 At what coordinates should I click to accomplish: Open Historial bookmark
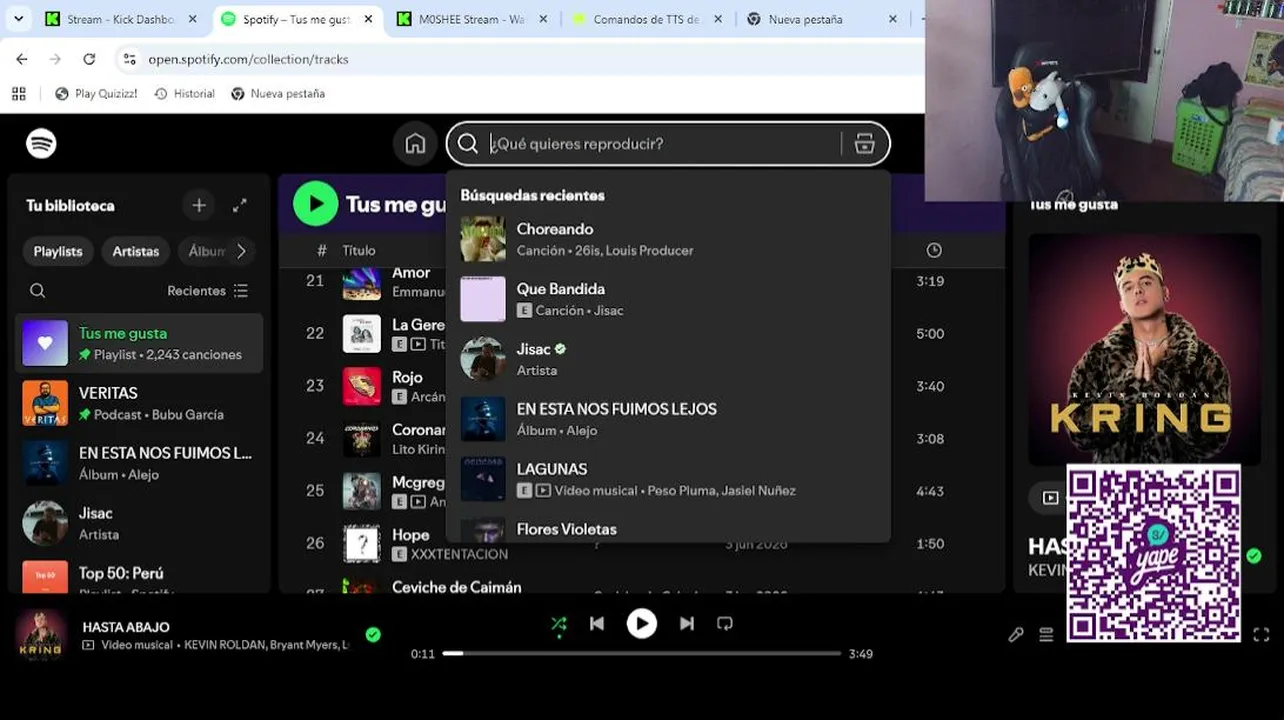184,94
